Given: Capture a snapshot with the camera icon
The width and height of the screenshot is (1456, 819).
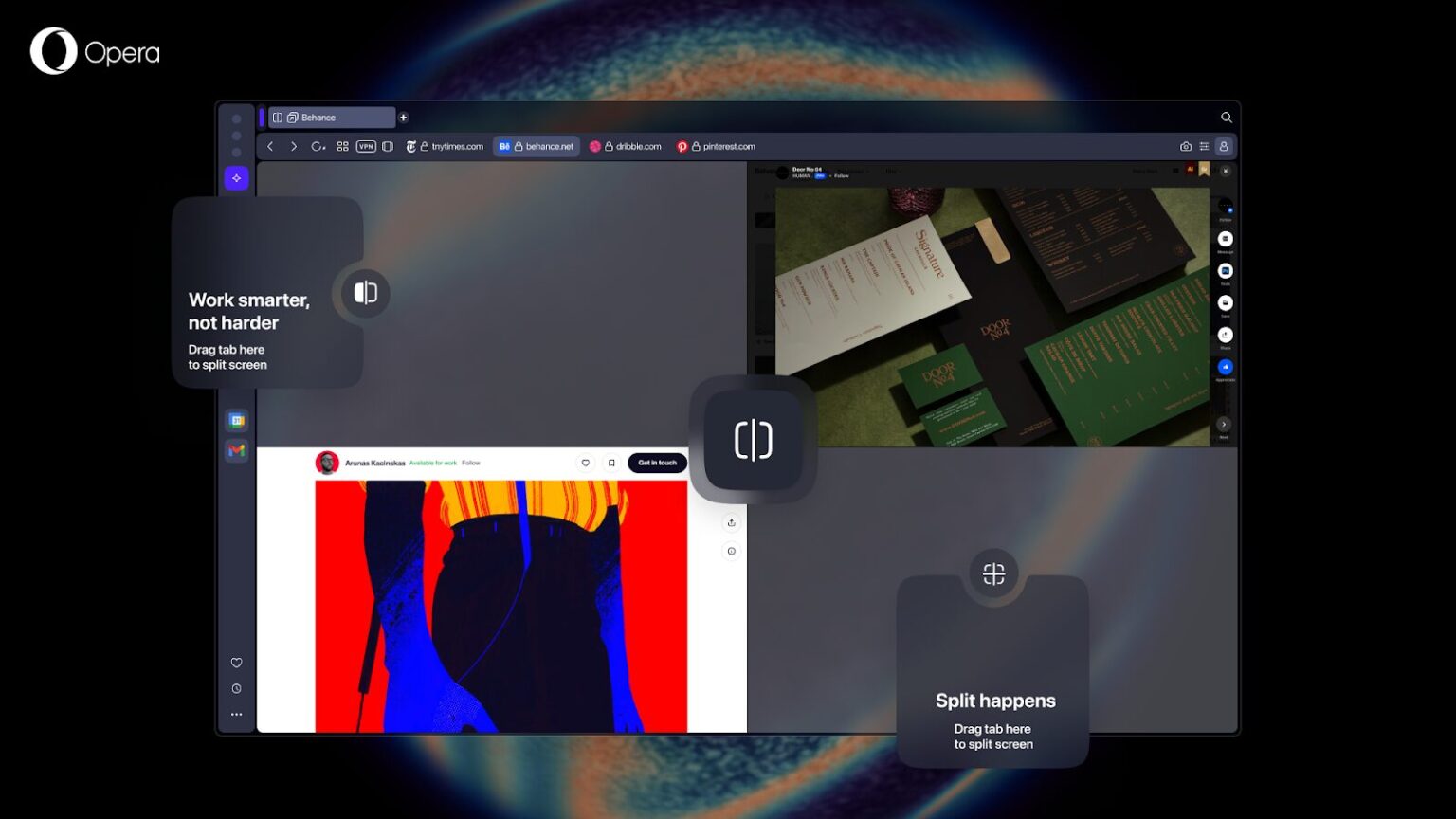Looking at the screenshot, I should [x=1186, y=146].
